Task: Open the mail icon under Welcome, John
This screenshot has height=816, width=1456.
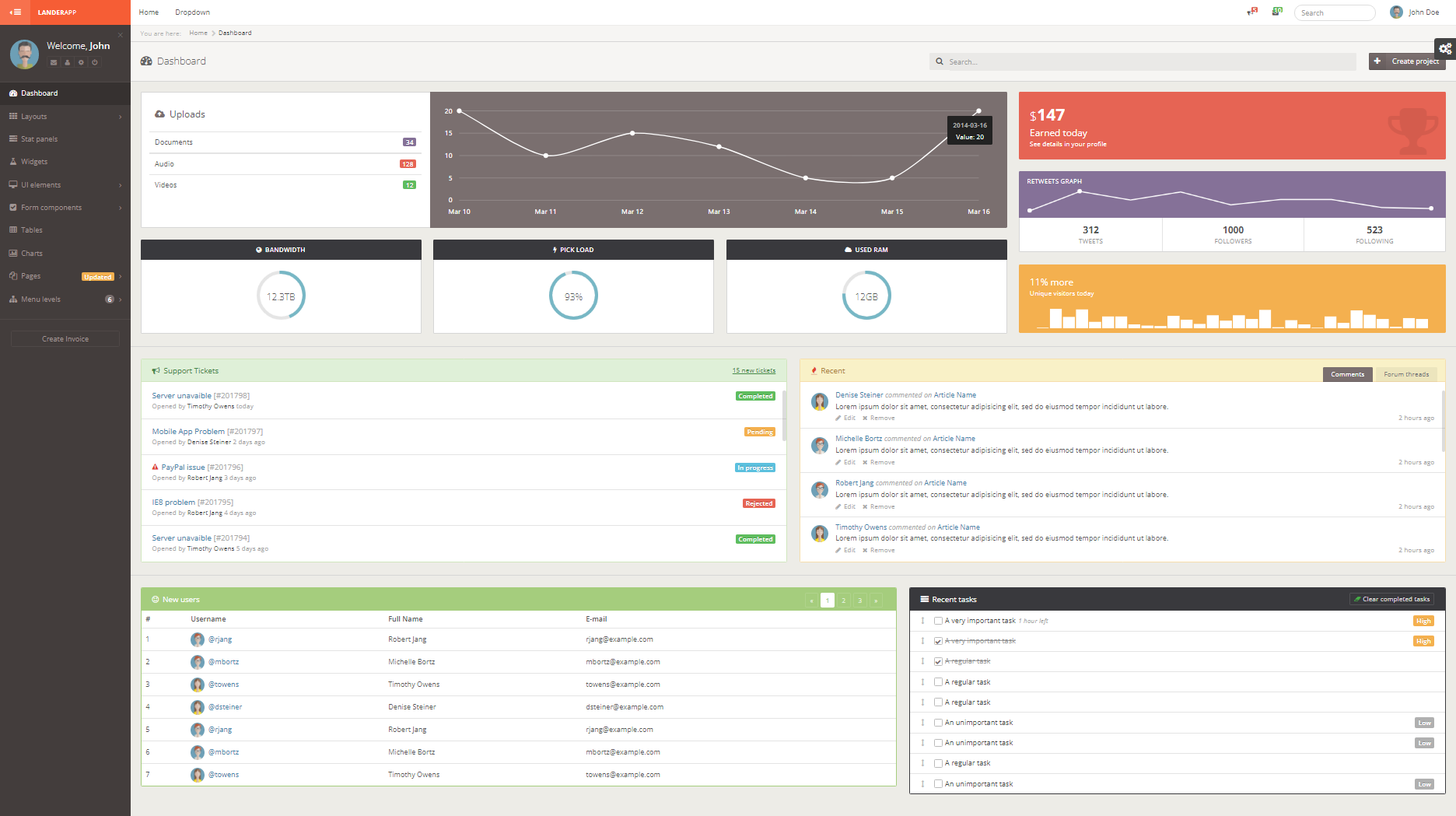Action: (54, 62)
